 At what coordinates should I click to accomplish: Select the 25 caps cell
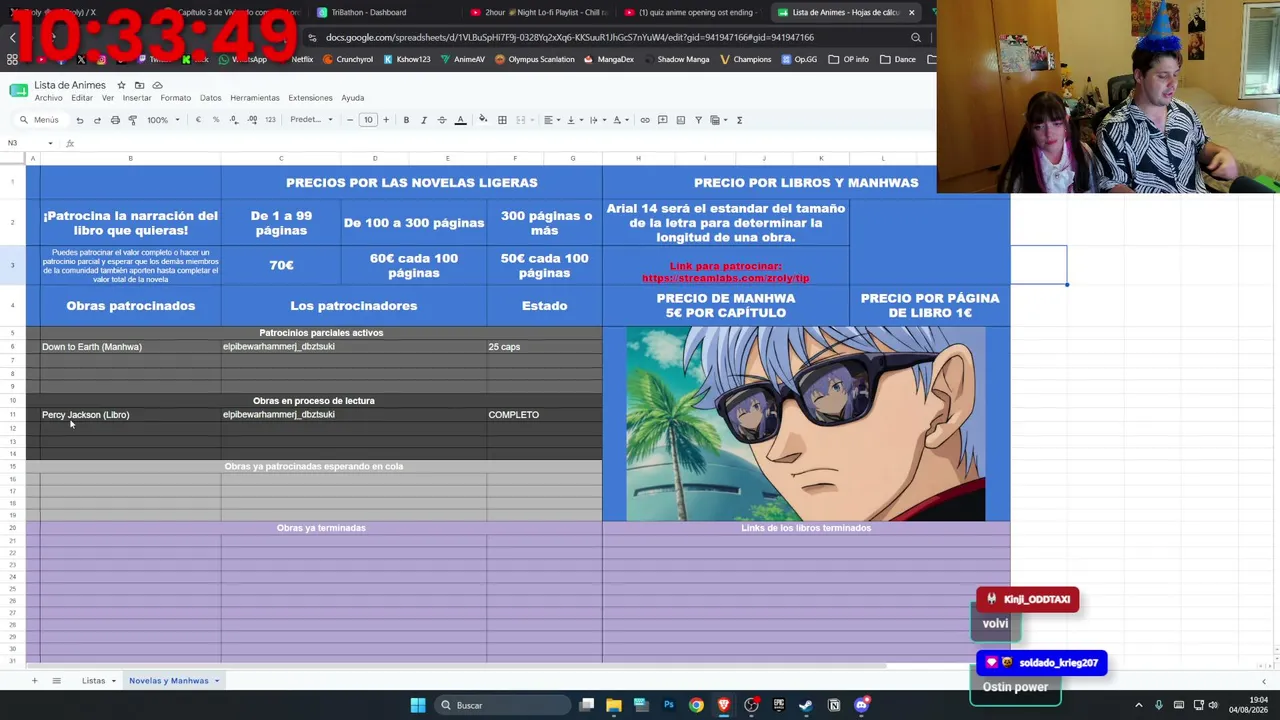point(544,347)
